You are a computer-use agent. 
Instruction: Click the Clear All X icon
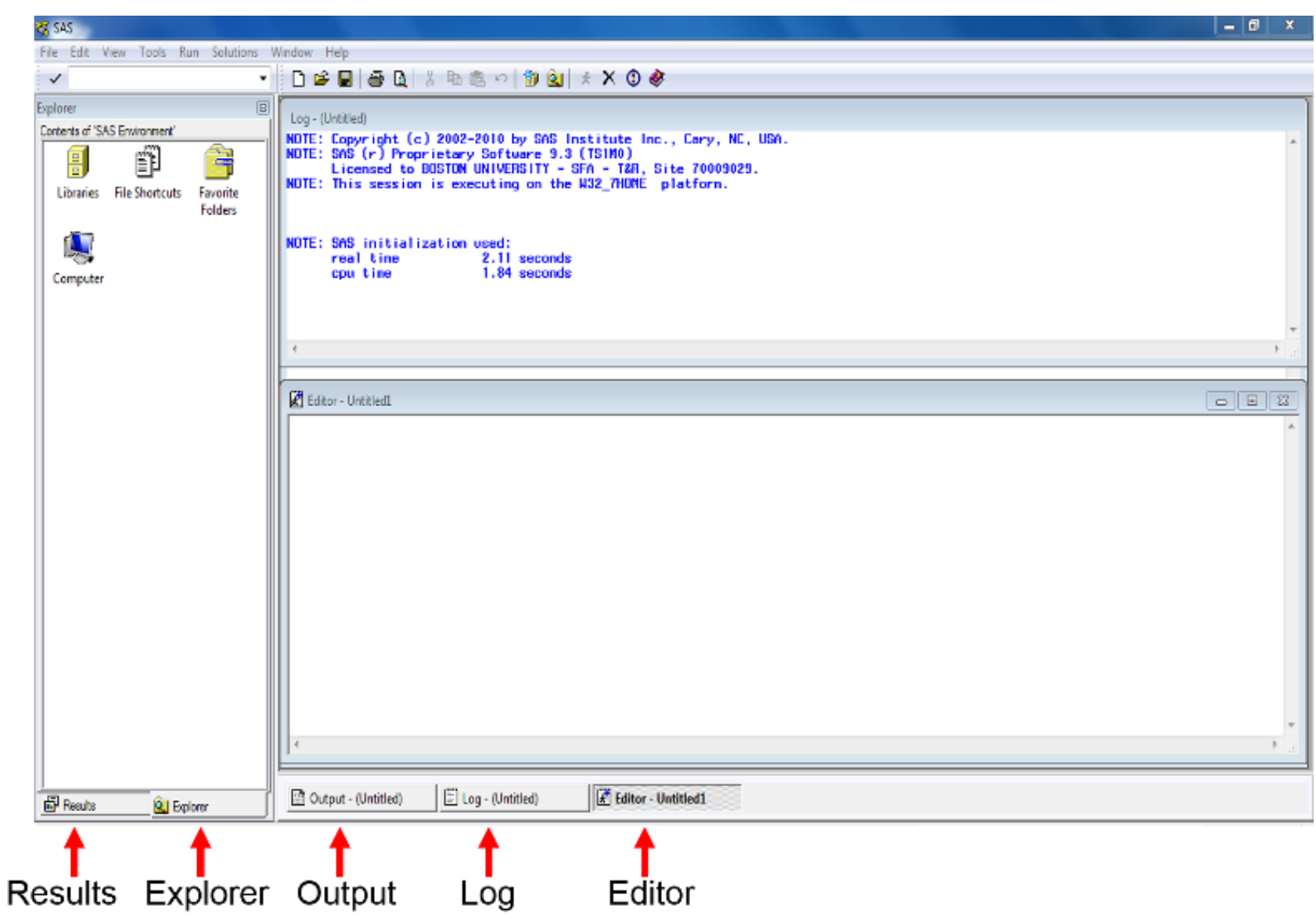(609, 78)
